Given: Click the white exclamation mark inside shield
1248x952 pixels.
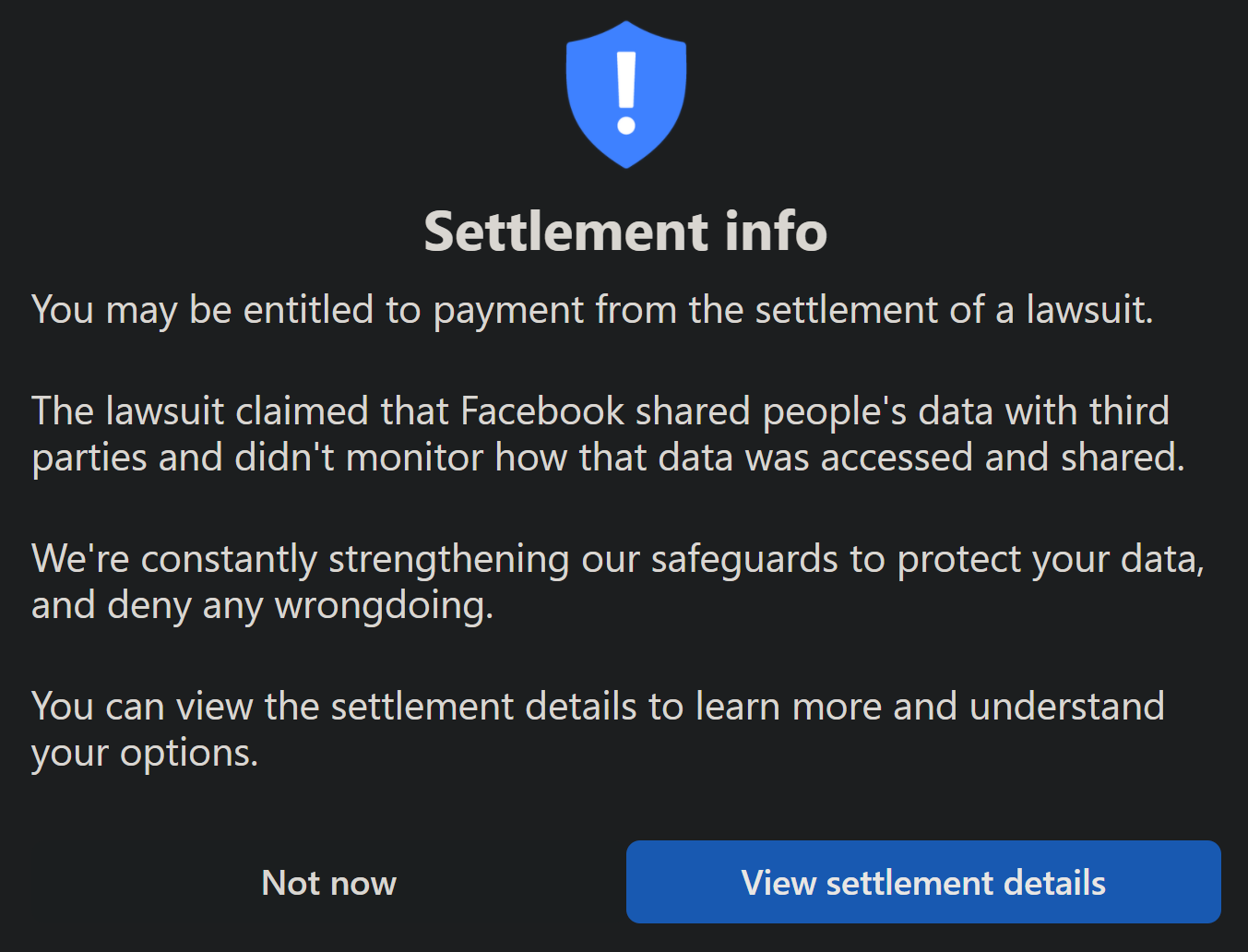Looking at the screenshot, I should point(626,93).
